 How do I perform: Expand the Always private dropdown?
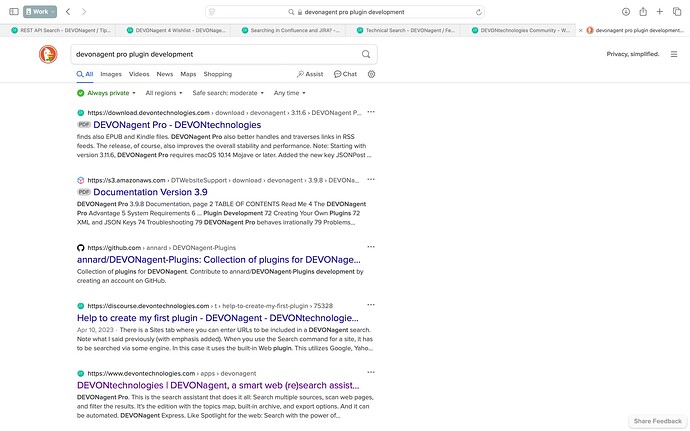click(106, 93)
